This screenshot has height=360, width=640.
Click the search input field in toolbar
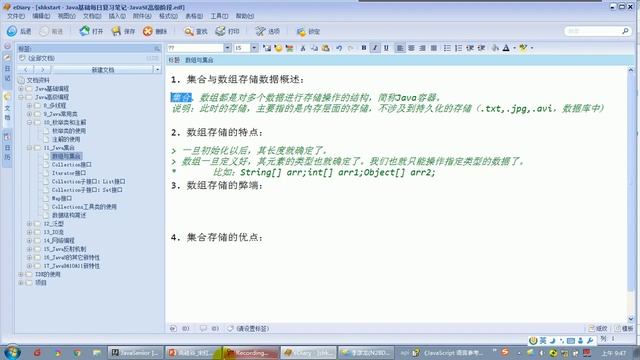(x=593, y=31)
